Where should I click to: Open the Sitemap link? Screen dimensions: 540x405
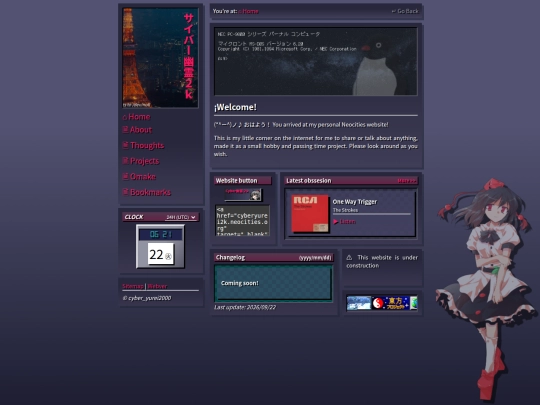click(x=133, y=286)
